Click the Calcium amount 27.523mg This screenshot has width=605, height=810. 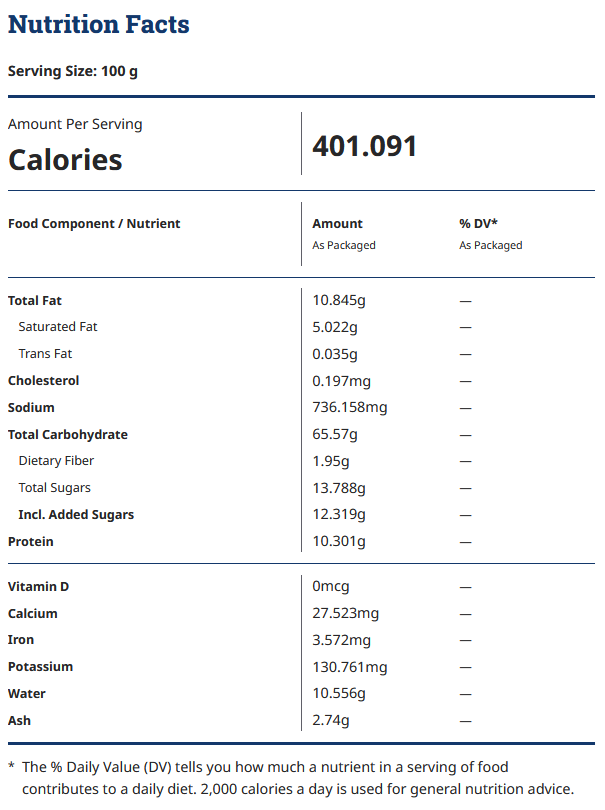pos(346,614)
